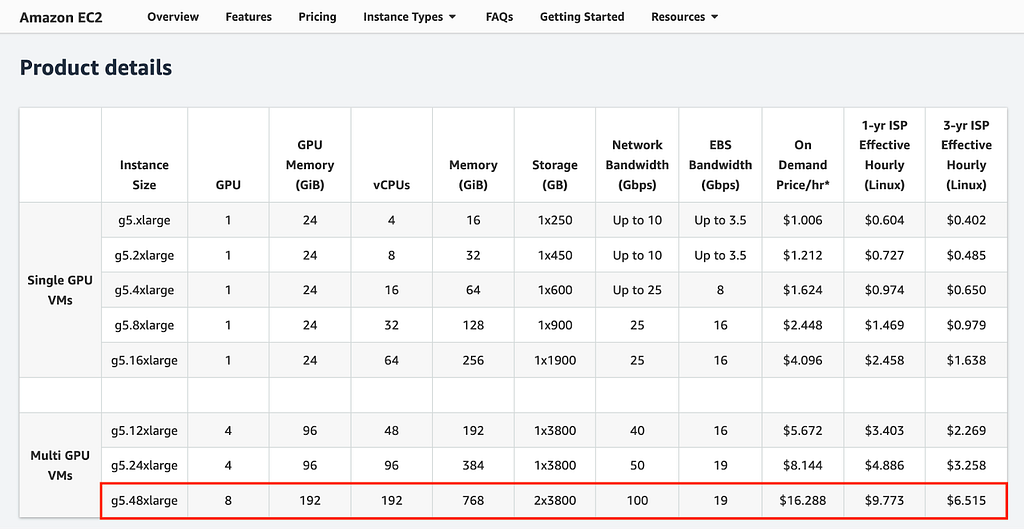Select the g5.24xlarge instance cell

(144, 466)
